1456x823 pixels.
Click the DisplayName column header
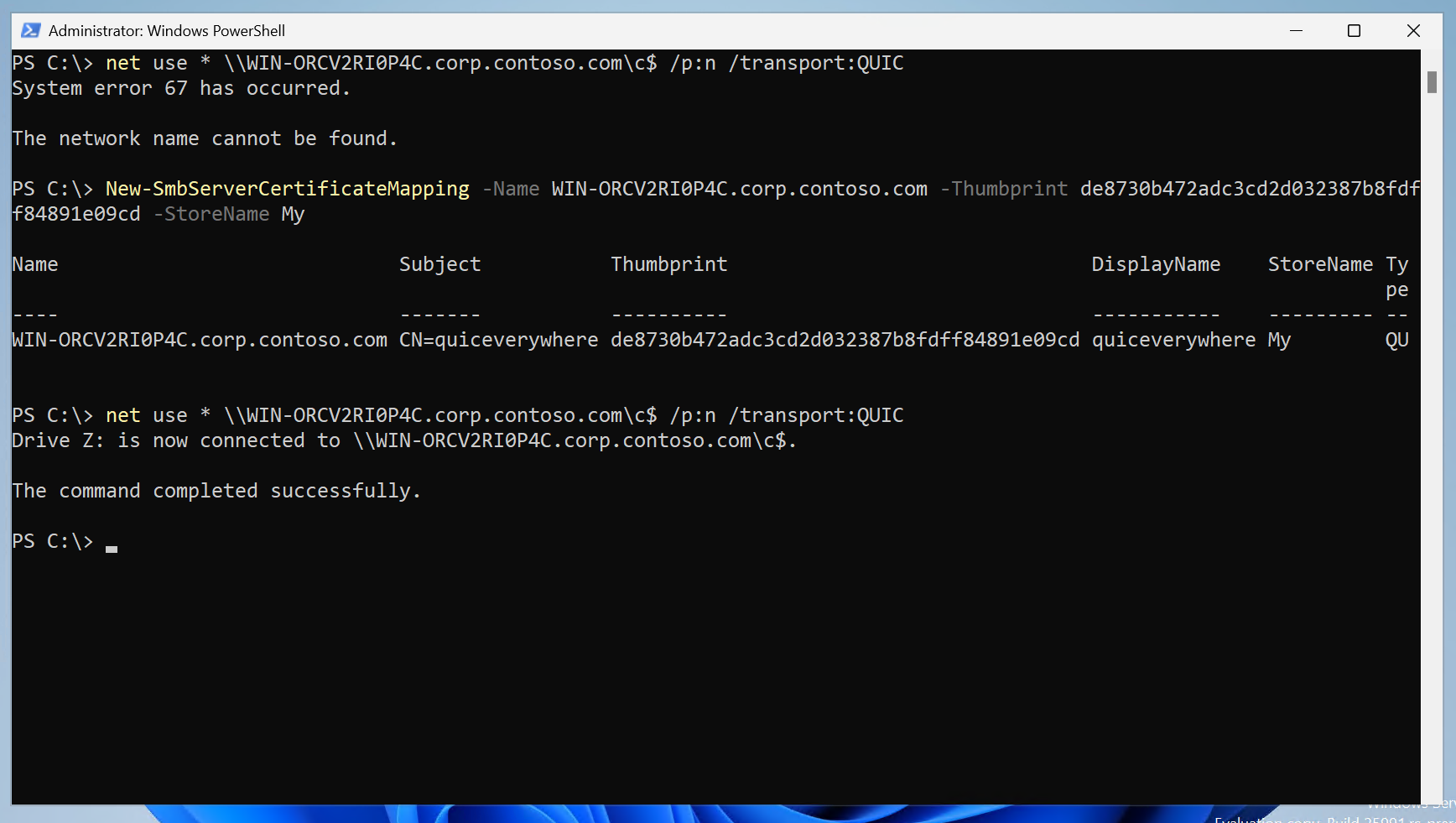[x=1156, y=263]
